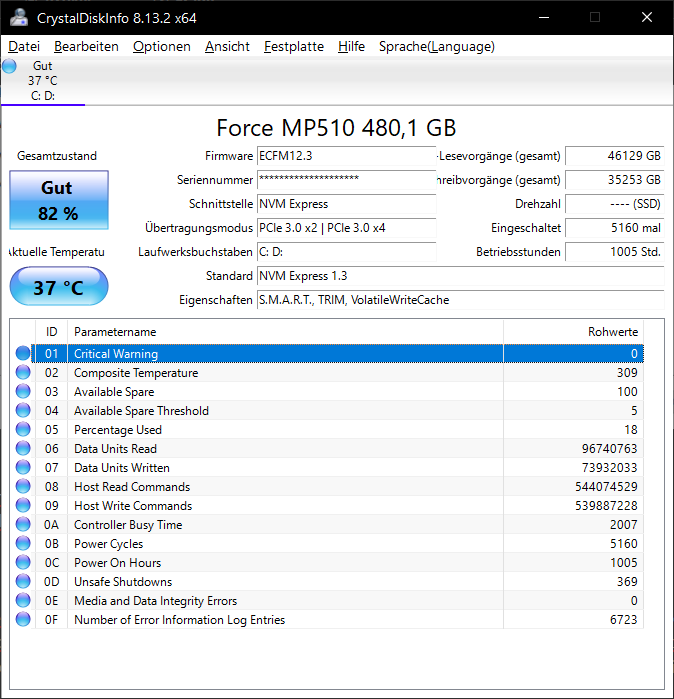Click the ID cell 0B
Viewport: 674px width, 699px height.
(51, 544)
